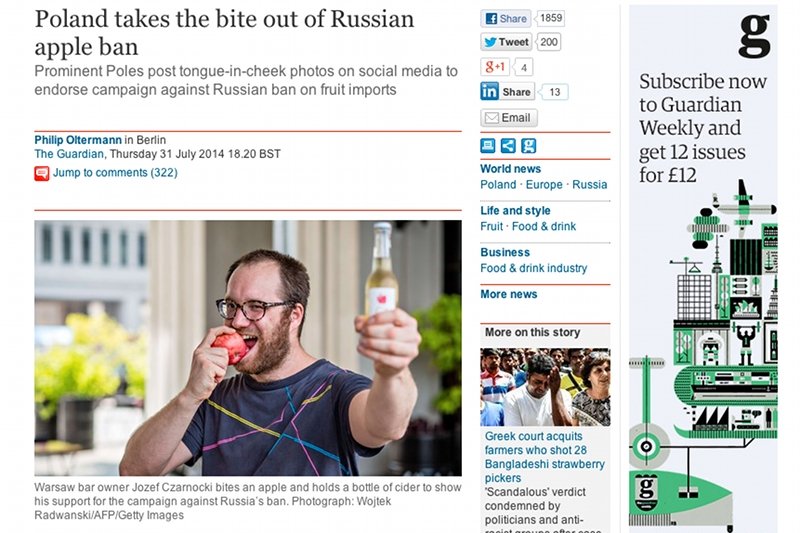Image resolution: width=800 pixels, height=533 pixels.
Task: Click the Google +1 button
Action: tap(495, 67)
